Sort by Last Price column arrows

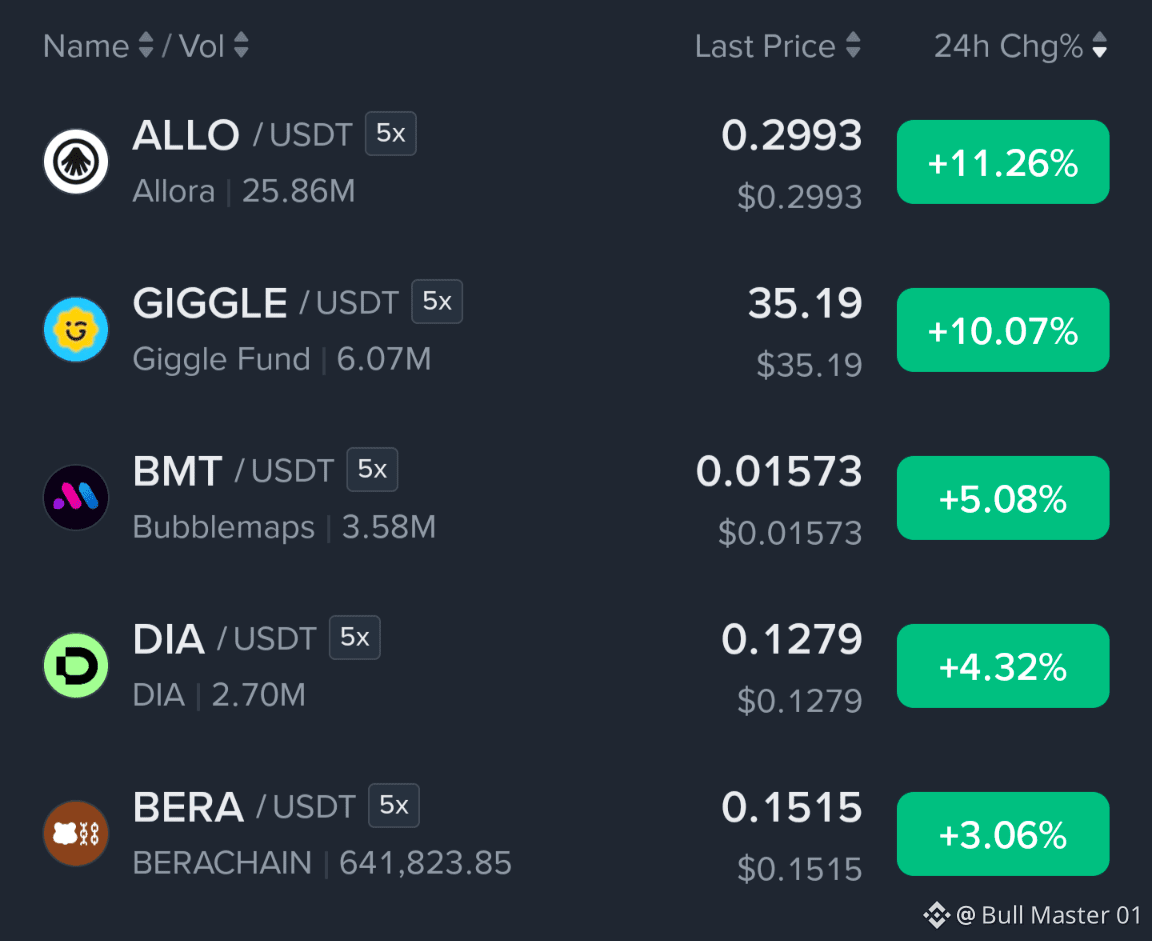coord(853,46)
